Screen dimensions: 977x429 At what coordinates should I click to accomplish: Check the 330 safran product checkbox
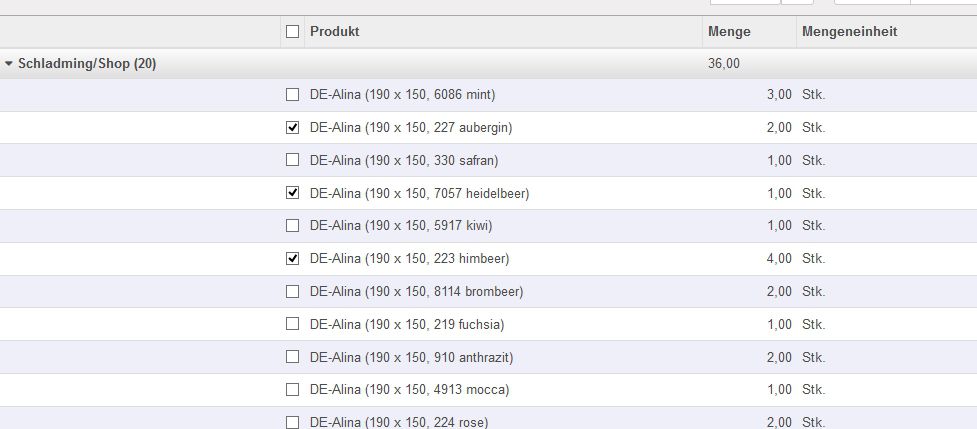[x=292, y=160]
